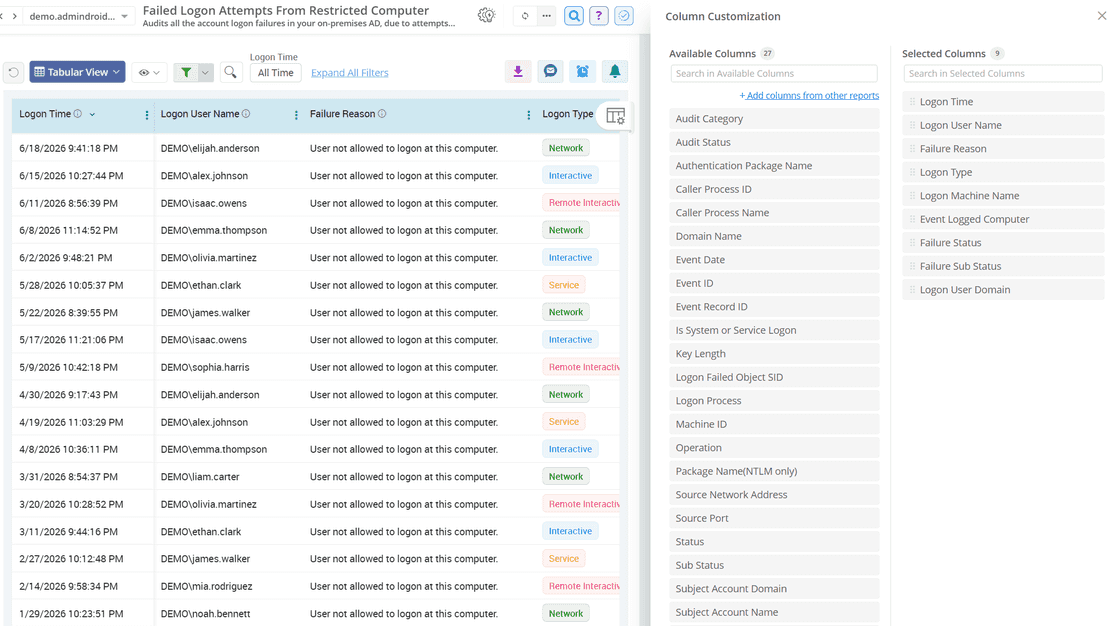Click the reset arrow icon beside Tabular View
Screen dimensions: 1112x626
pos(13,72)
